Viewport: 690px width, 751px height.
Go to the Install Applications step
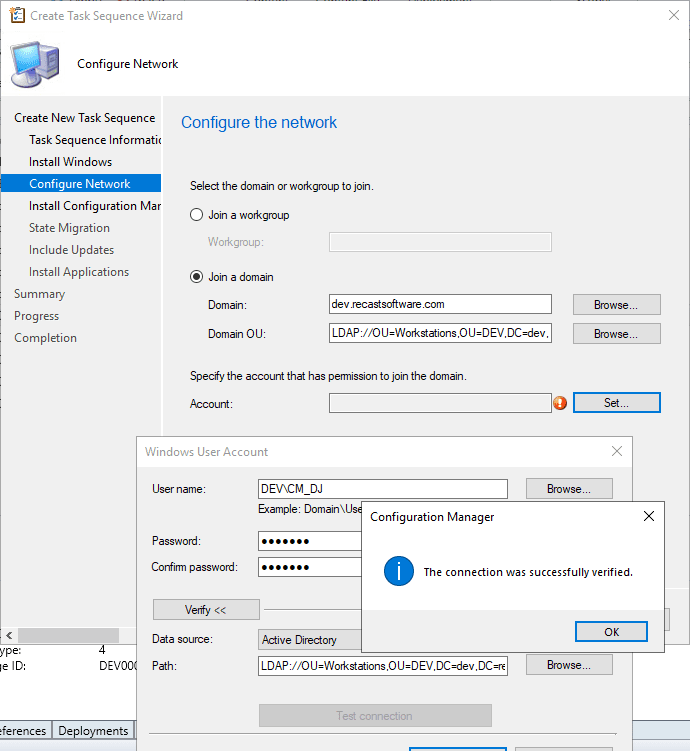pyautogui.click(x=79, y=272)
